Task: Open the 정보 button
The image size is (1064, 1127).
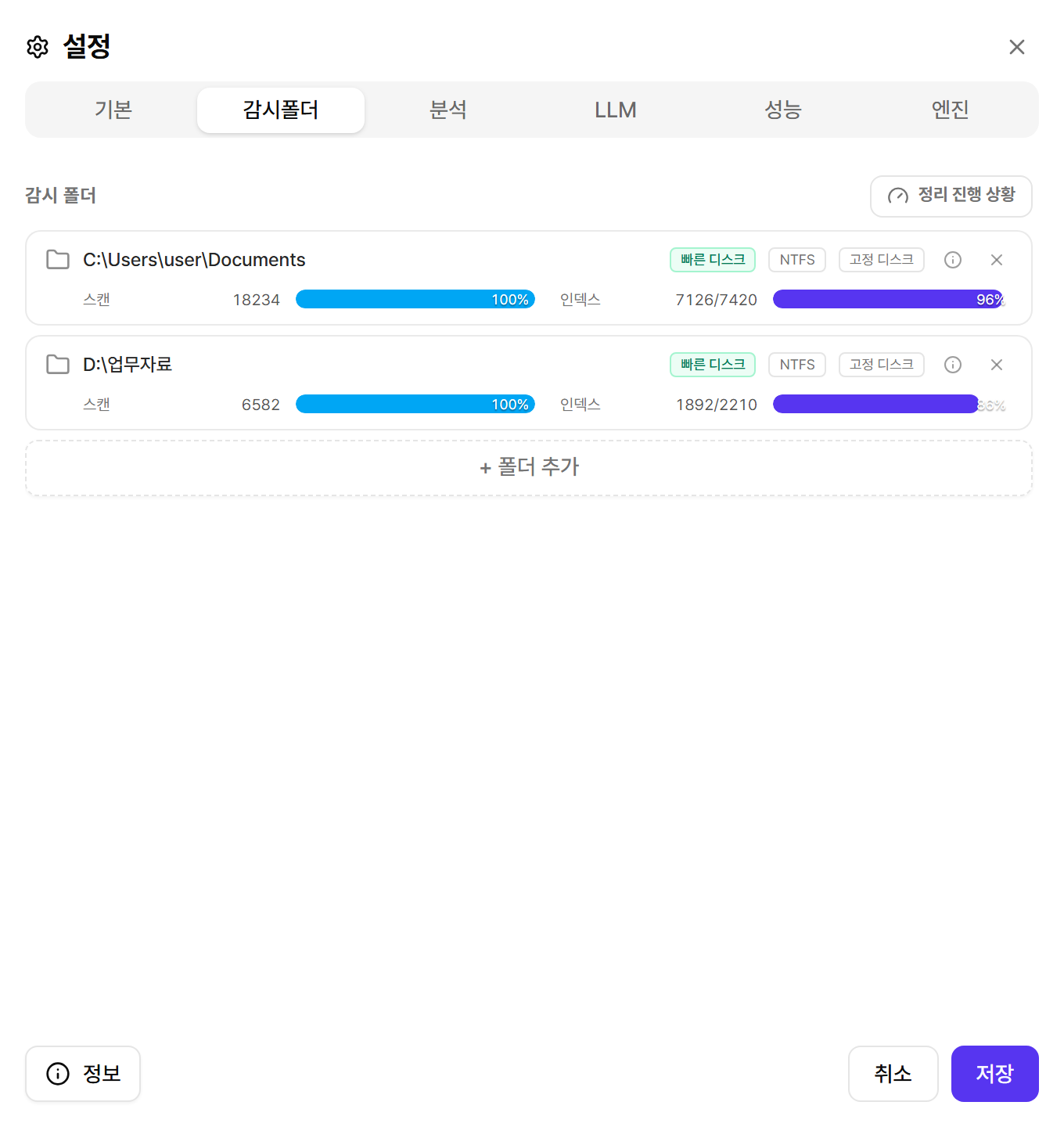Action: [83, 1074]
